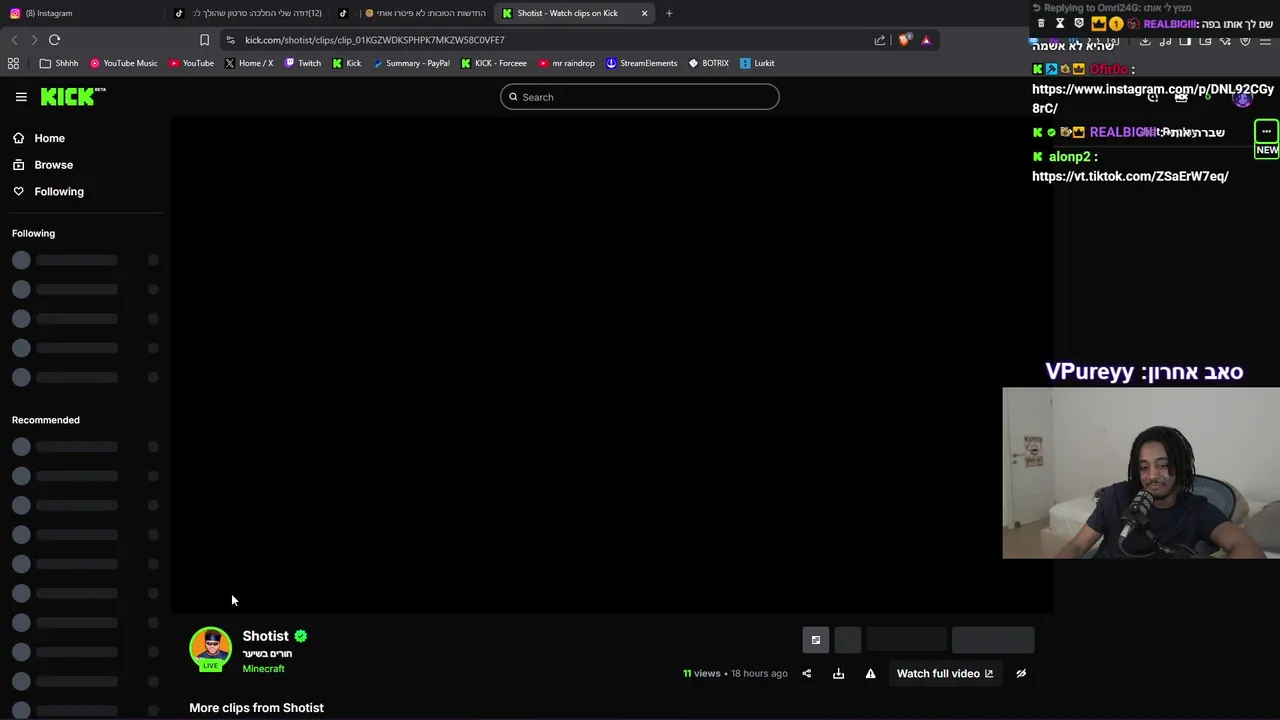The height and width of the screenshot is (720, 1280).
Task: Click the Ofir0o username in chat
Action: tap(1108, 70)
